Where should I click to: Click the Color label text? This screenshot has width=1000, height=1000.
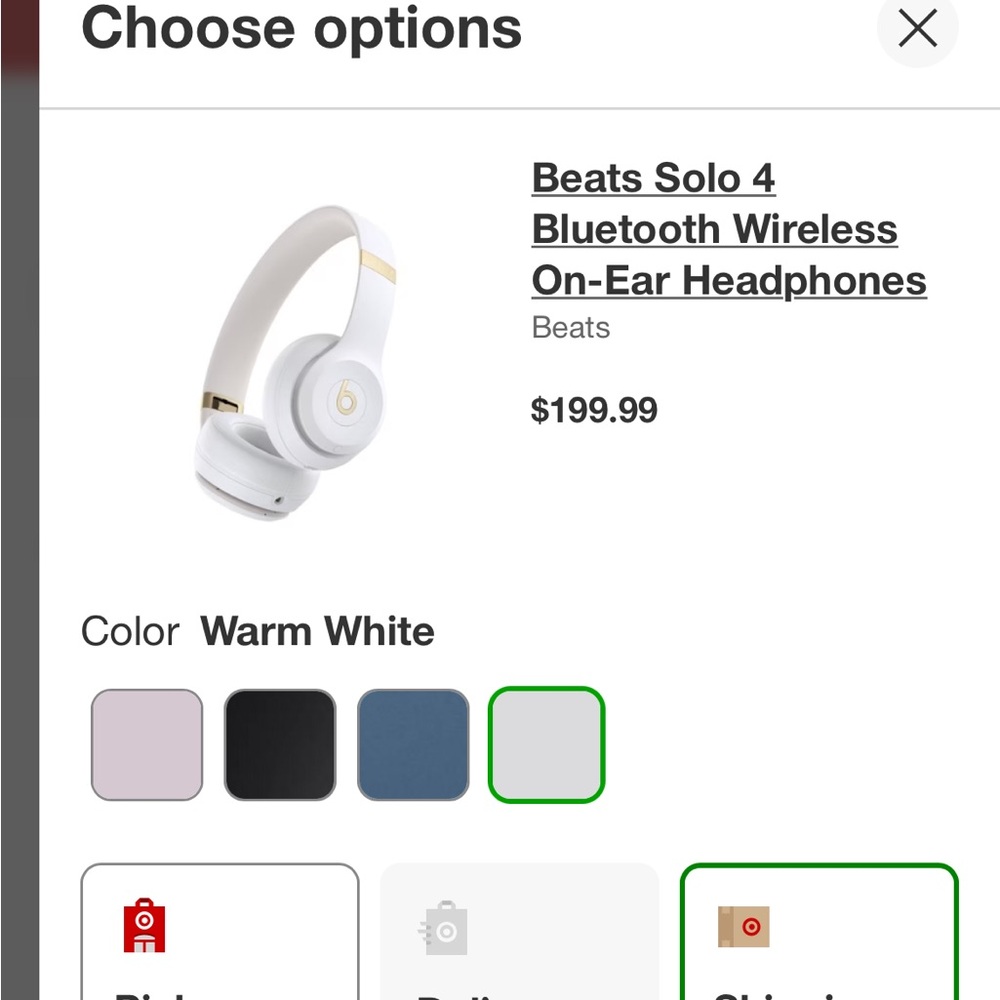[130, 632]
